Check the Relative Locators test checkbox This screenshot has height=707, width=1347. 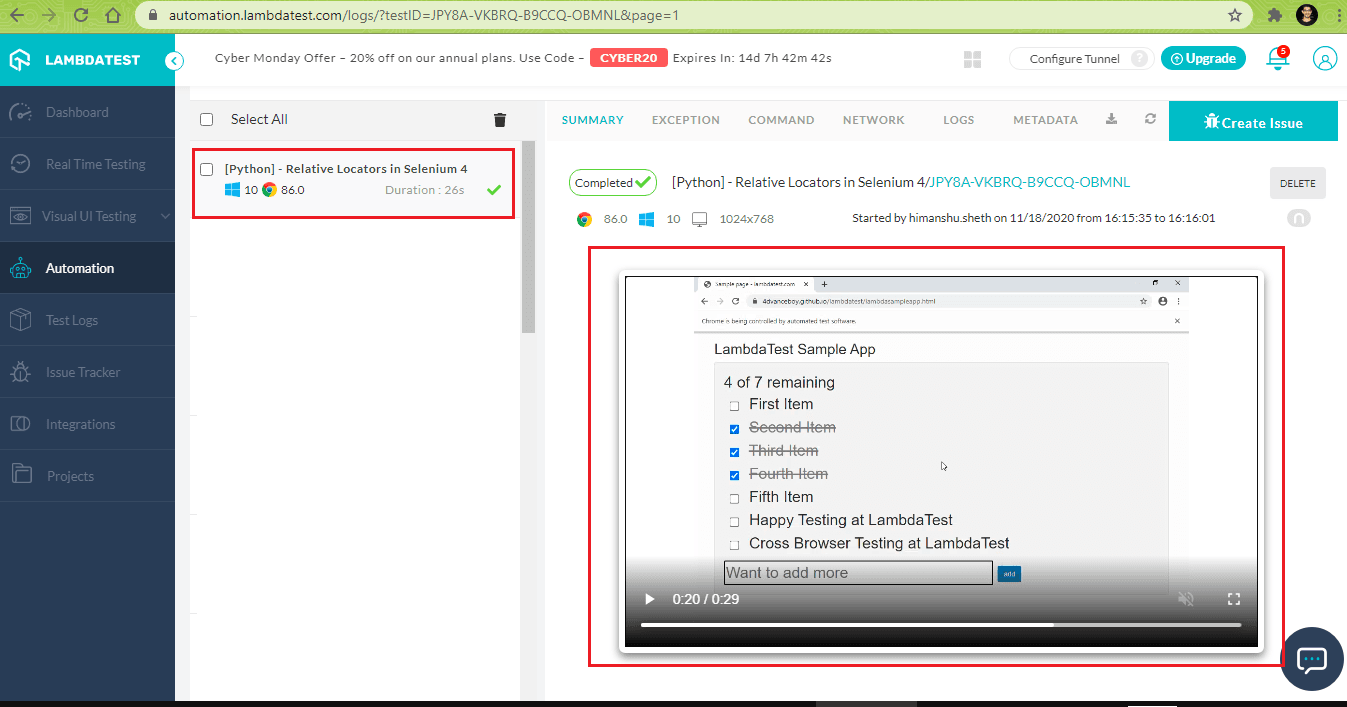[x=209, y=167]
